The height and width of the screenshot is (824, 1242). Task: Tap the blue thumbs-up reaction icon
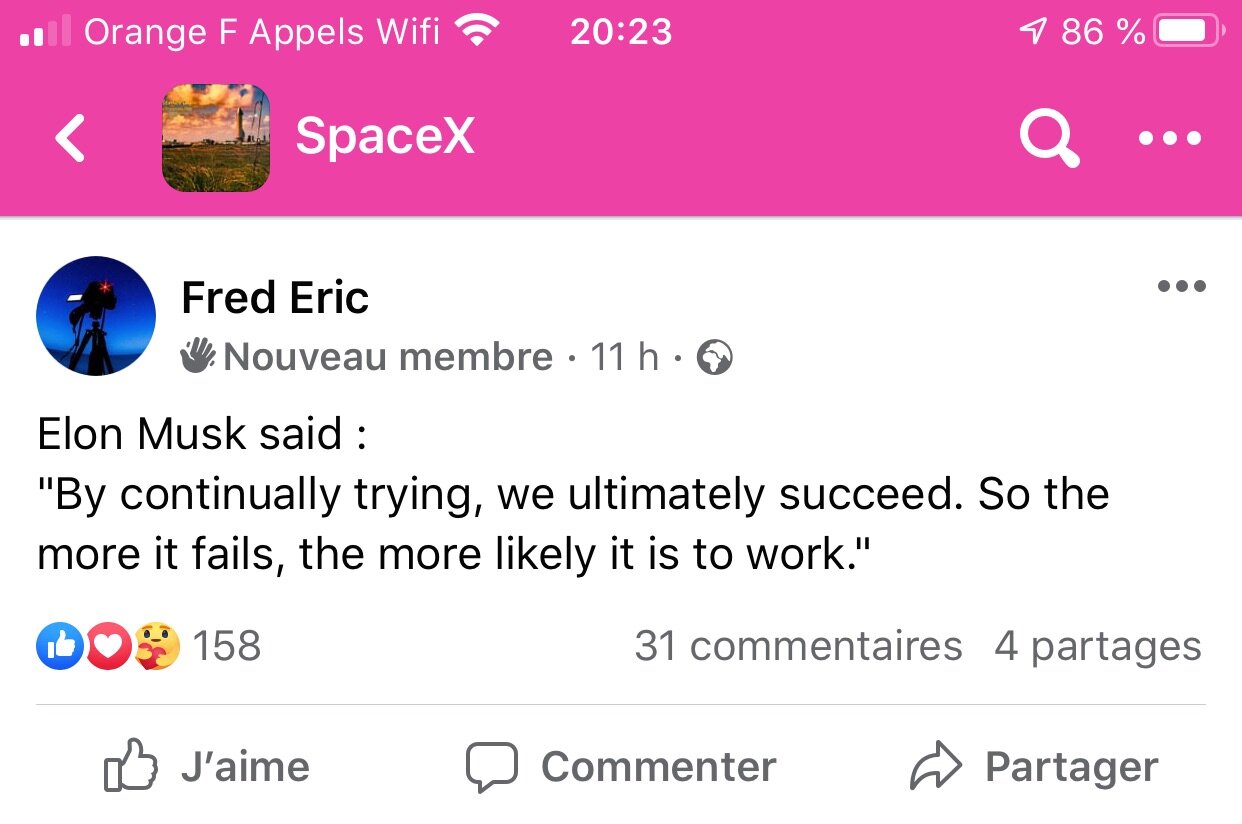(x=59, y=646)
